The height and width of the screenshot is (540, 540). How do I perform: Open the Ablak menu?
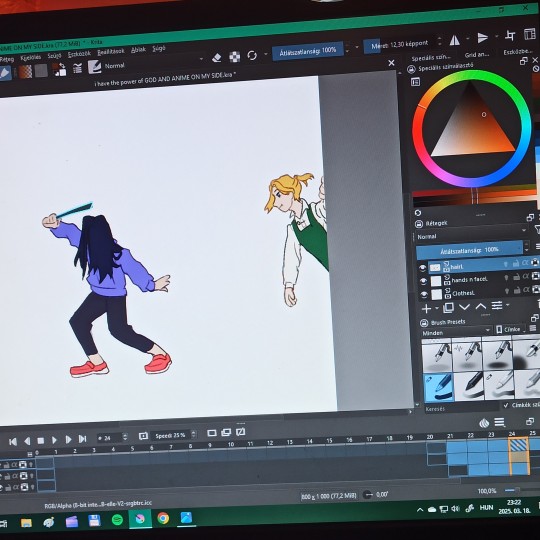click(x=138, y=50)
